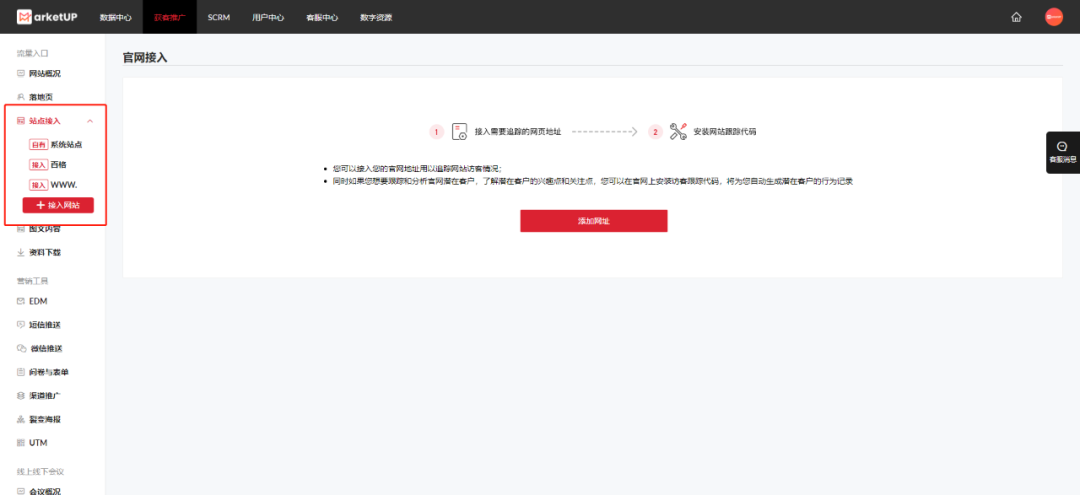Viewport: 1080px width, 495px height.
Task: Open the user avatar menu
Action: [x=1053, y=17]
